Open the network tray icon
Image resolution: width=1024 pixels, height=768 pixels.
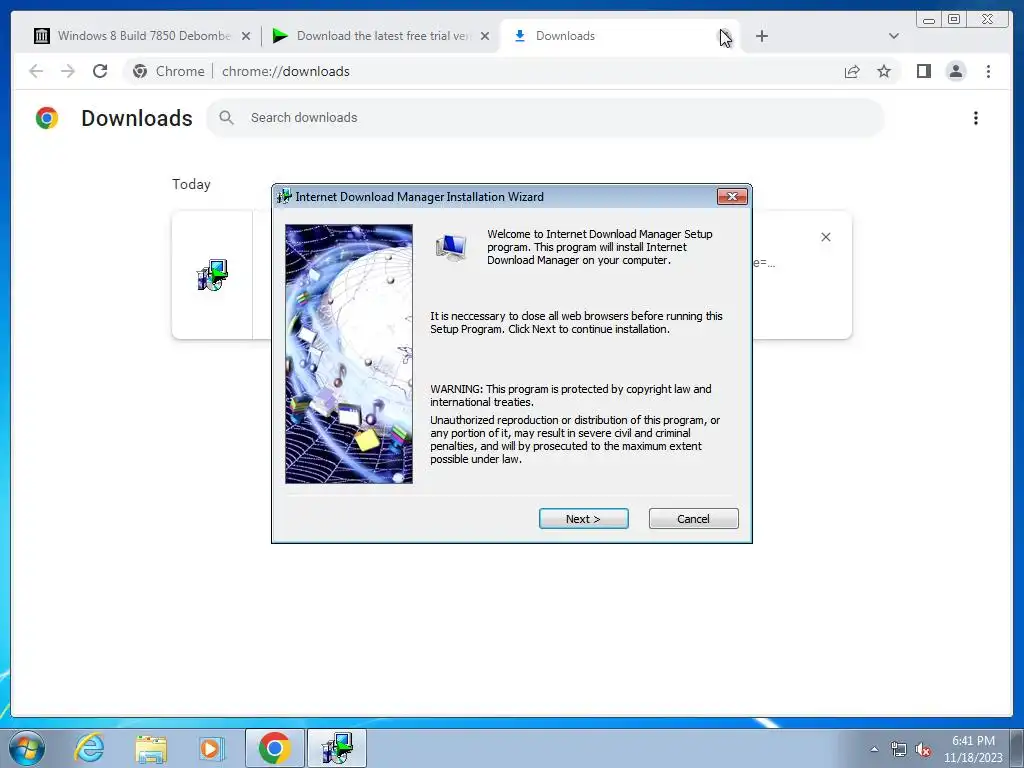coord(899,749)
